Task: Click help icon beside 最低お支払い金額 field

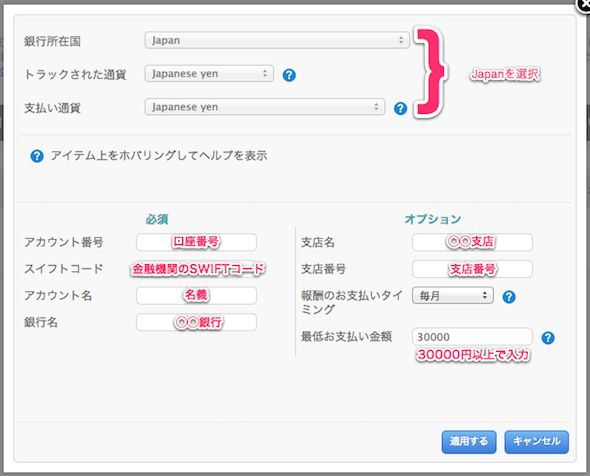Action: [548, 338]
